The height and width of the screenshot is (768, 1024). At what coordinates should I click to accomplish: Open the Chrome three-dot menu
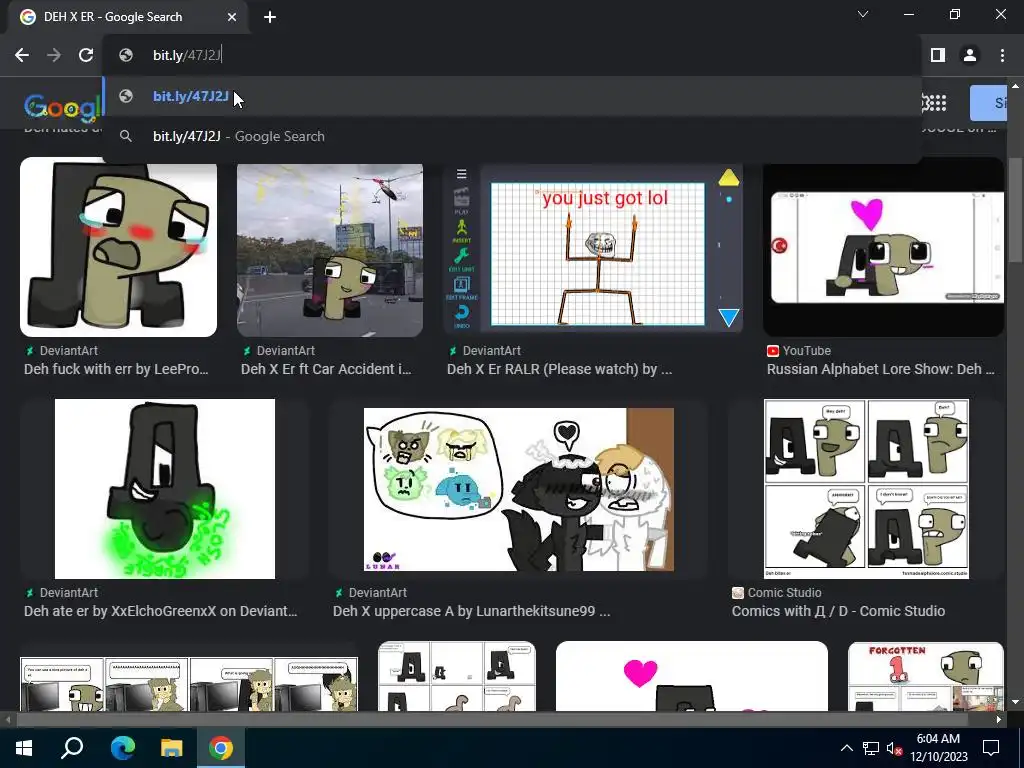[1002, 56]
